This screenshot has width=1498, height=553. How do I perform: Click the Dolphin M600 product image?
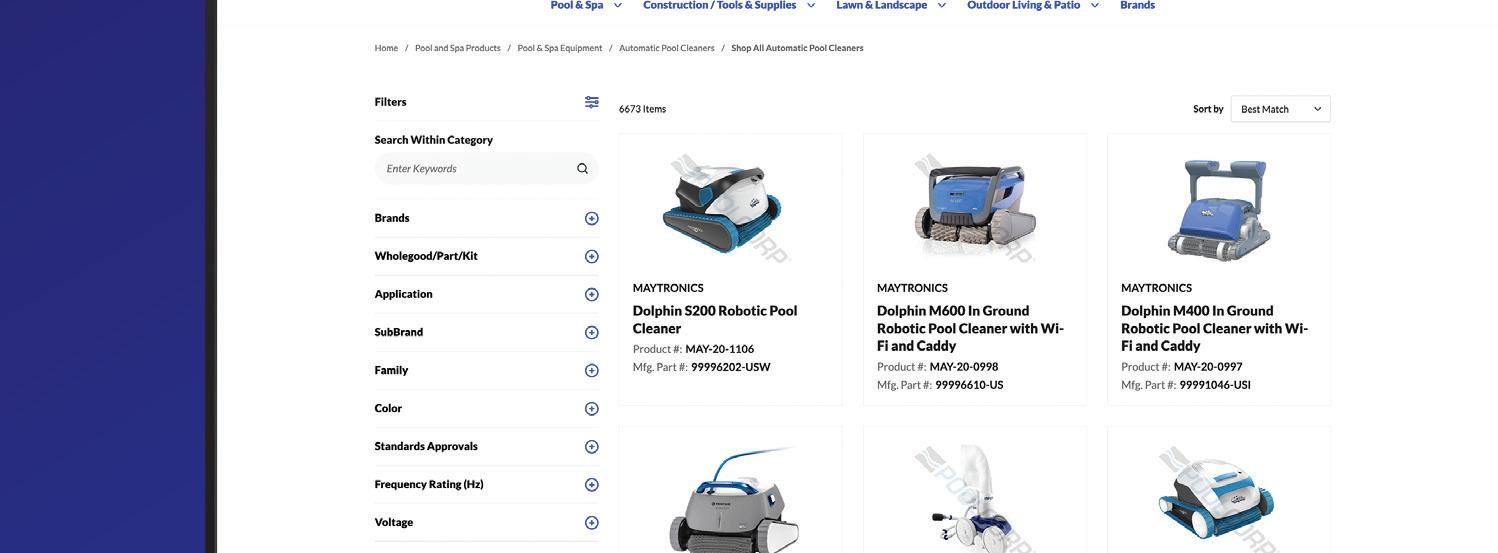[975, 208]
